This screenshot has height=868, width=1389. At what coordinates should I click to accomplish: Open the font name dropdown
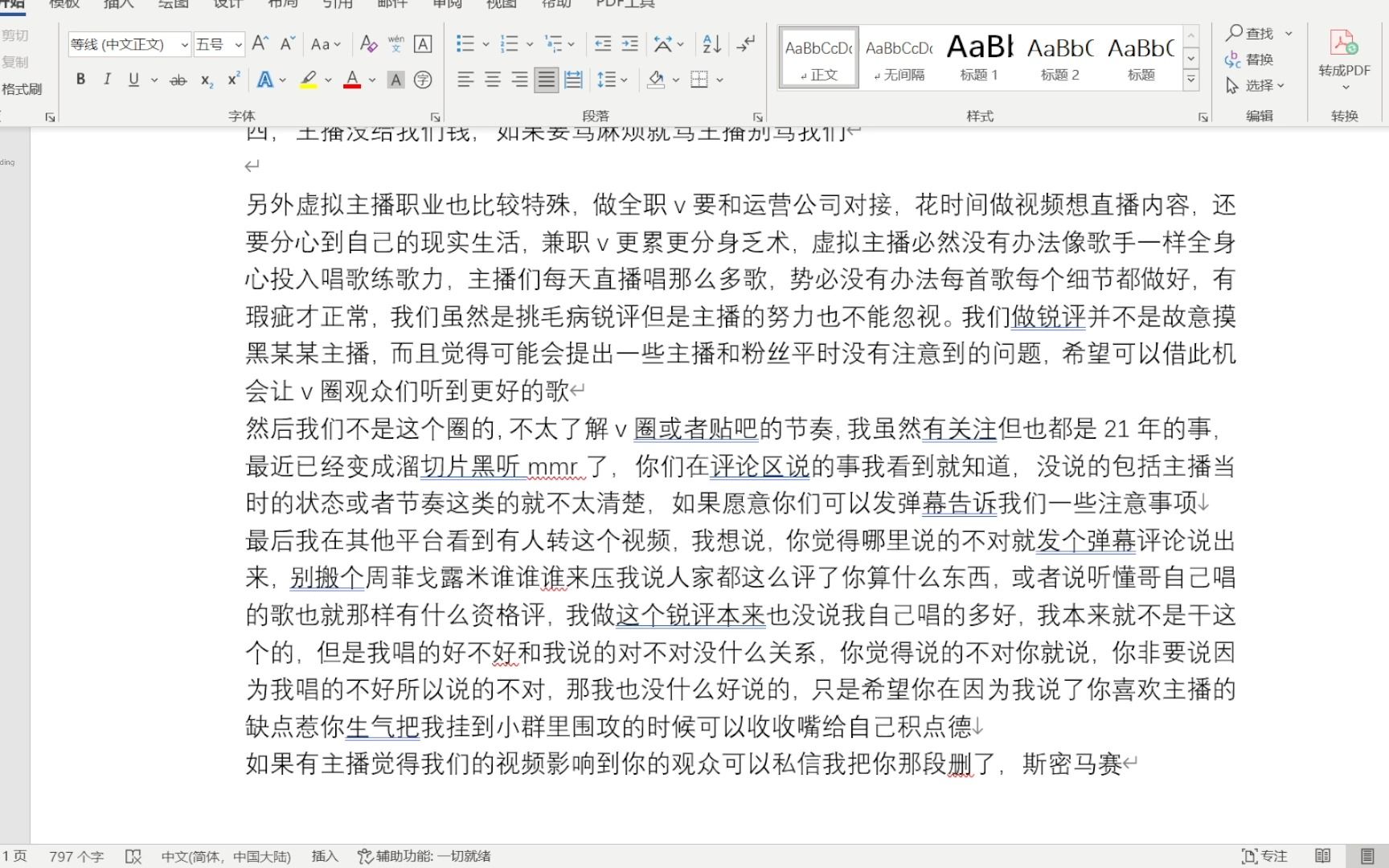pos(184,44)
